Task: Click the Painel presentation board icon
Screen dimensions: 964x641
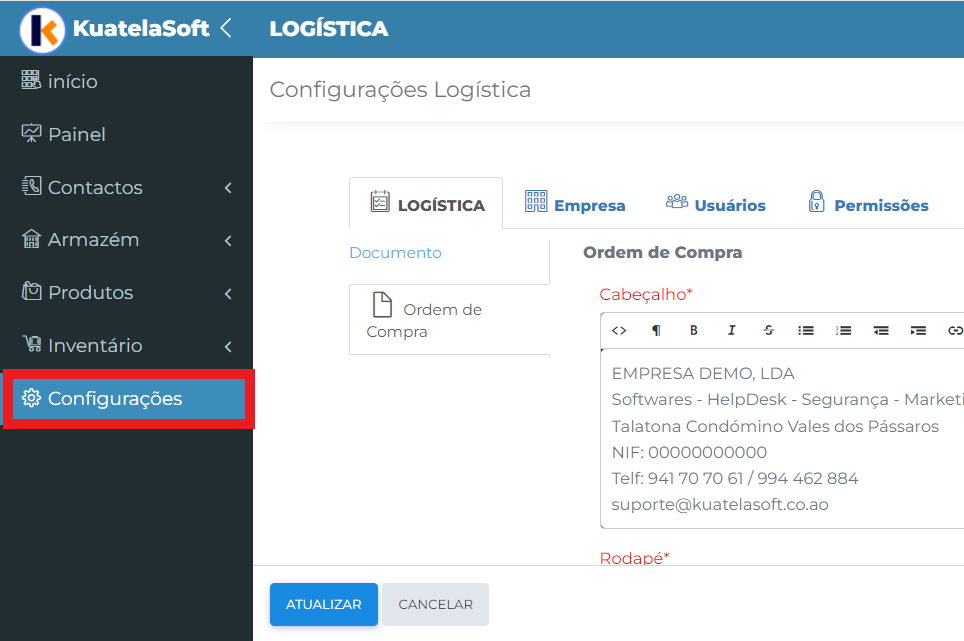Action: (x=31, y=133)
